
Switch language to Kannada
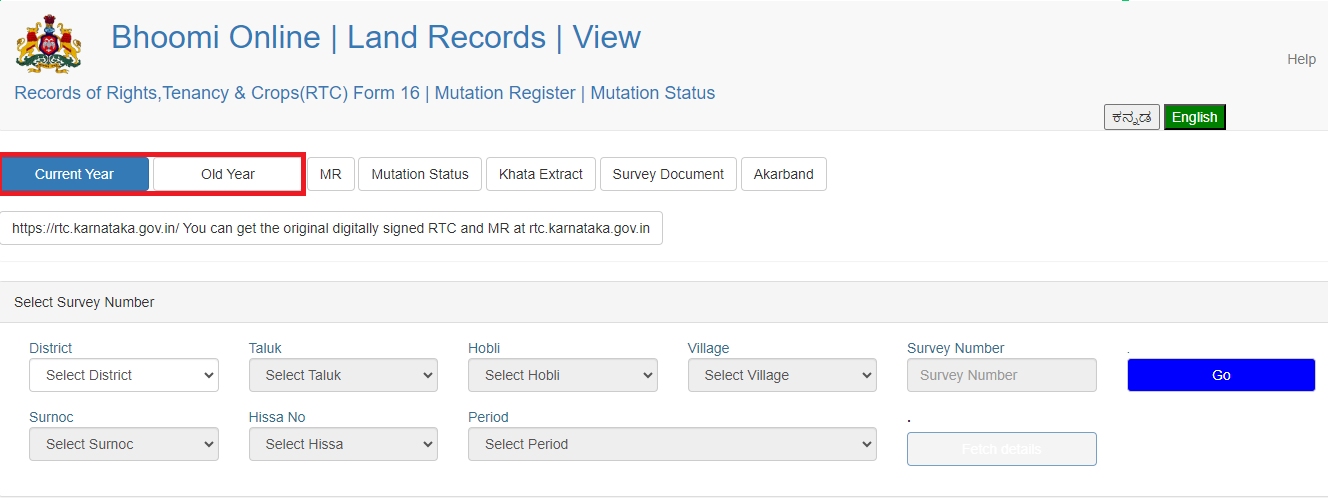(1132, 117)
